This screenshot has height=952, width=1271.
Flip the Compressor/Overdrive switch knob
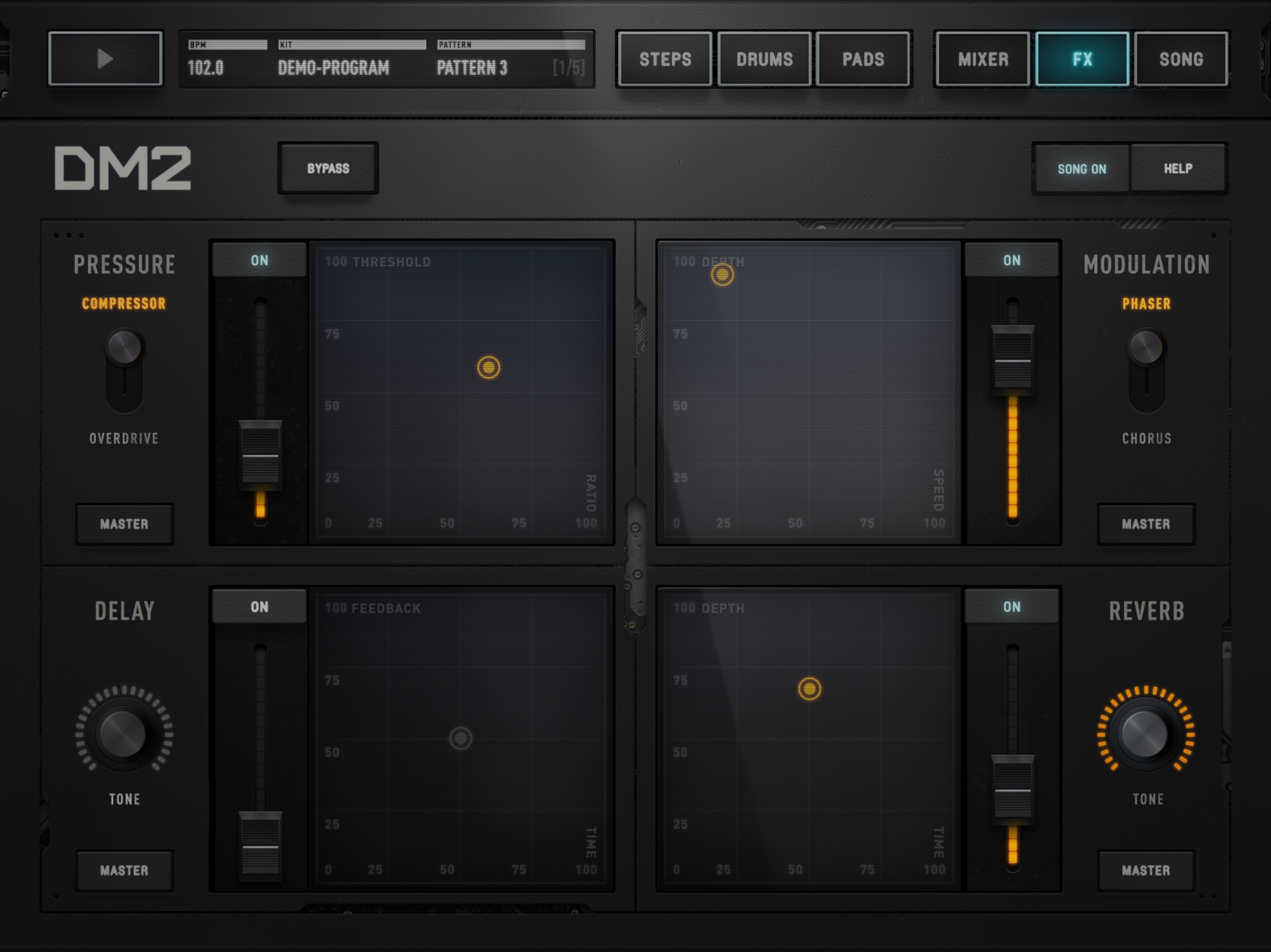[x=124, y=348]
